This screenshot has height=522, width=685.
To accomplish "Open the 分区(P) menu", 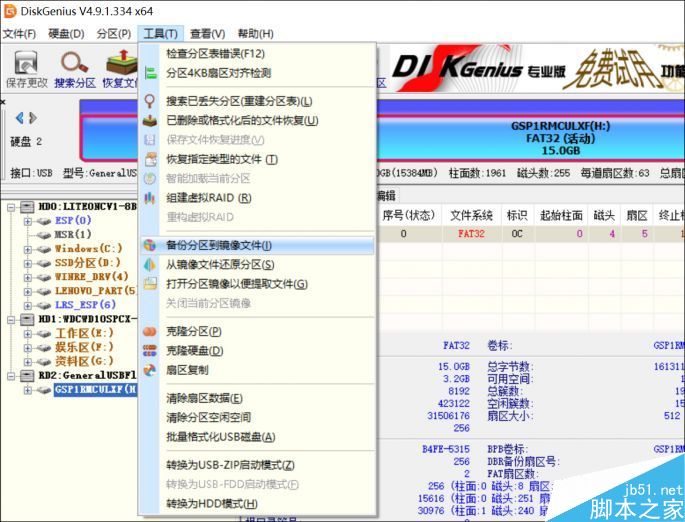I will (x=114, y=34).
